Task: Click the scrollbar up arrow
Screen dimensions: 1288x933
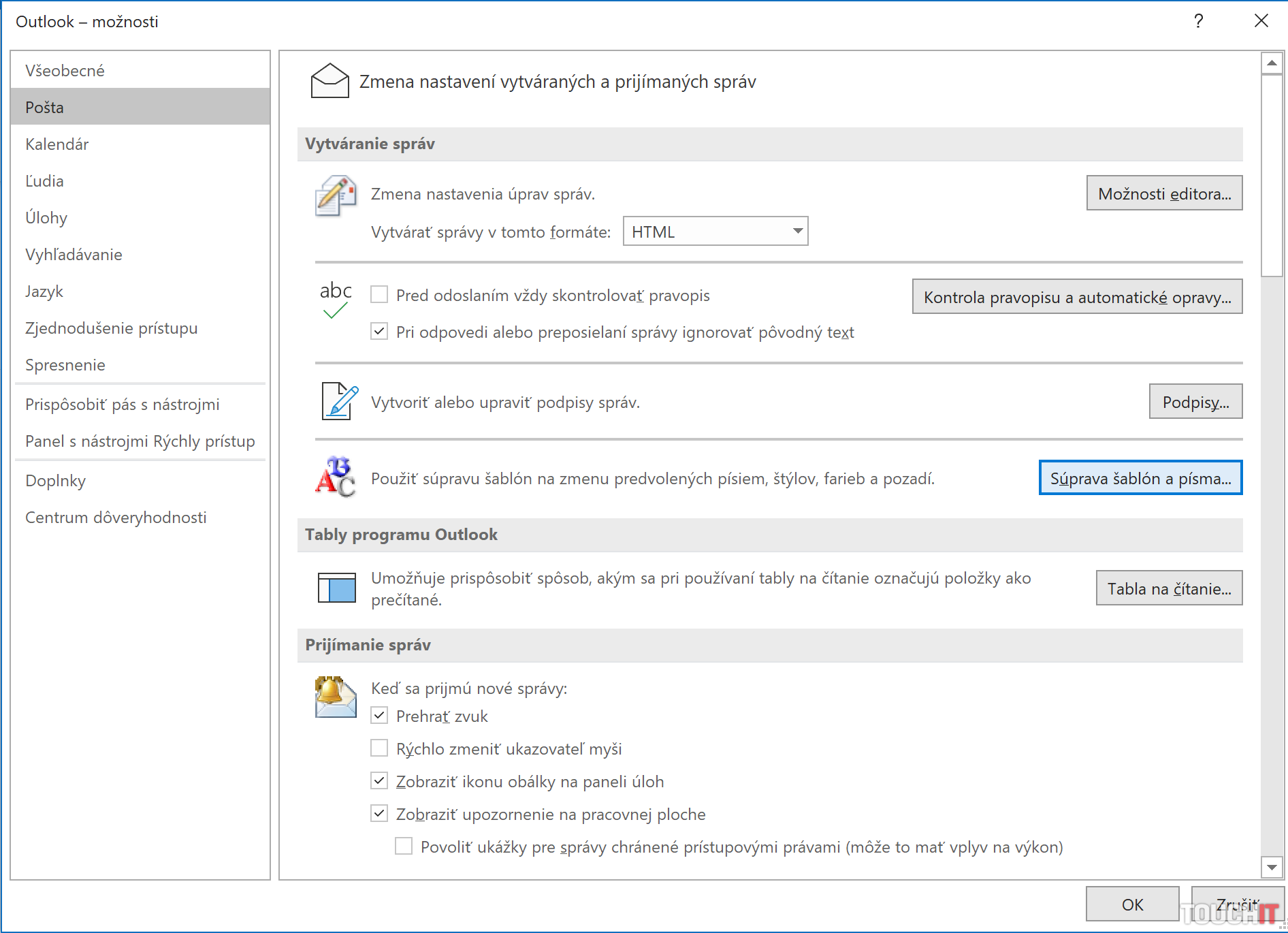Action: click(1271, 63)
